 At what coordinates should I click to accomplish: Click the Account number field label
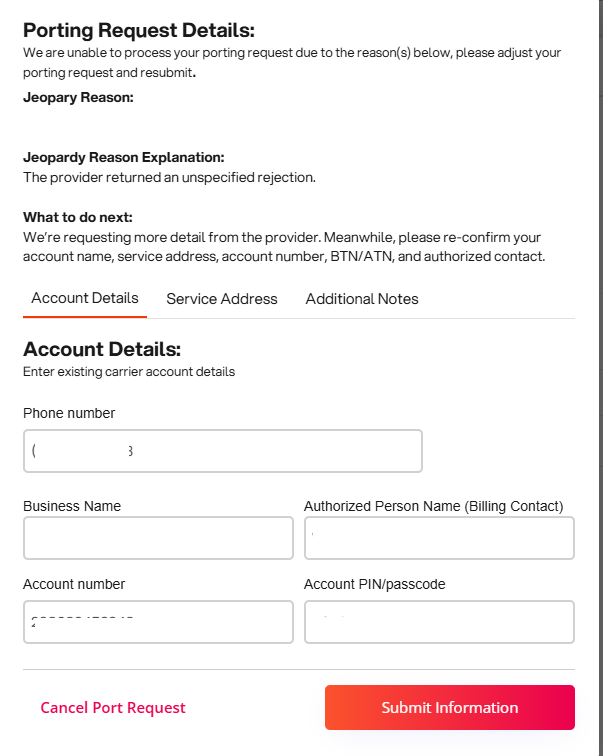74,584
